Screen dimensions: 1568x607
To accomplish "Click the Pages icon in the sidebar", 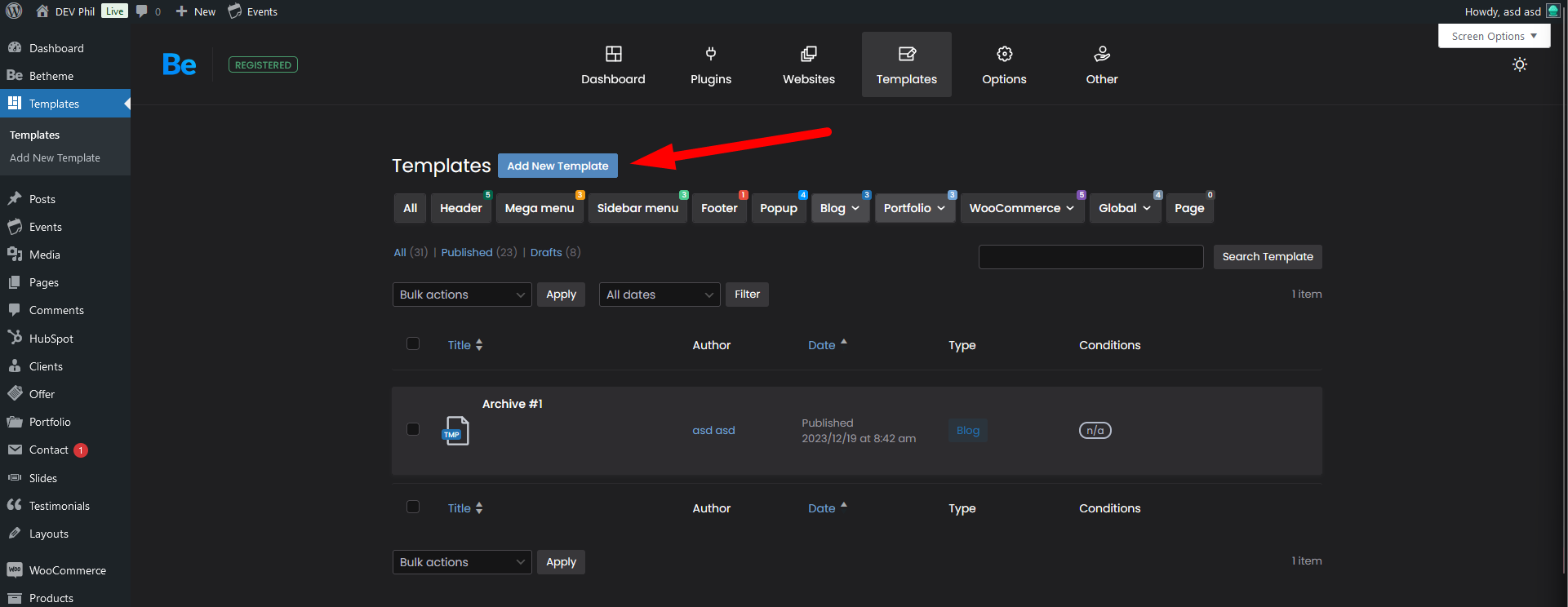I will coord(15,281).
